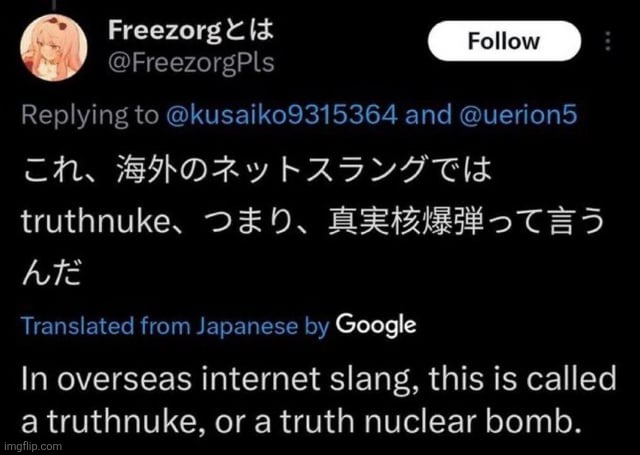Click the Google logo
This screenshot has width=640, height=455.
point(376,325)
